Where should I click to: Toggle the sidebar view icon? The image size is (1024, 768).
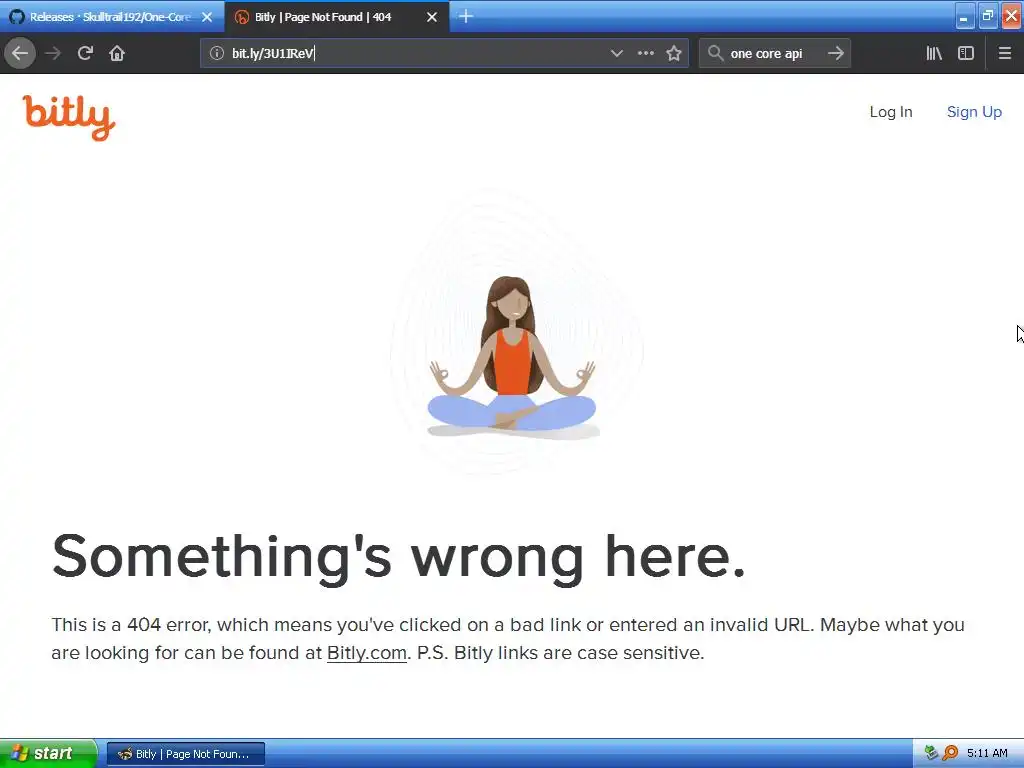click(x=966, y=54)
